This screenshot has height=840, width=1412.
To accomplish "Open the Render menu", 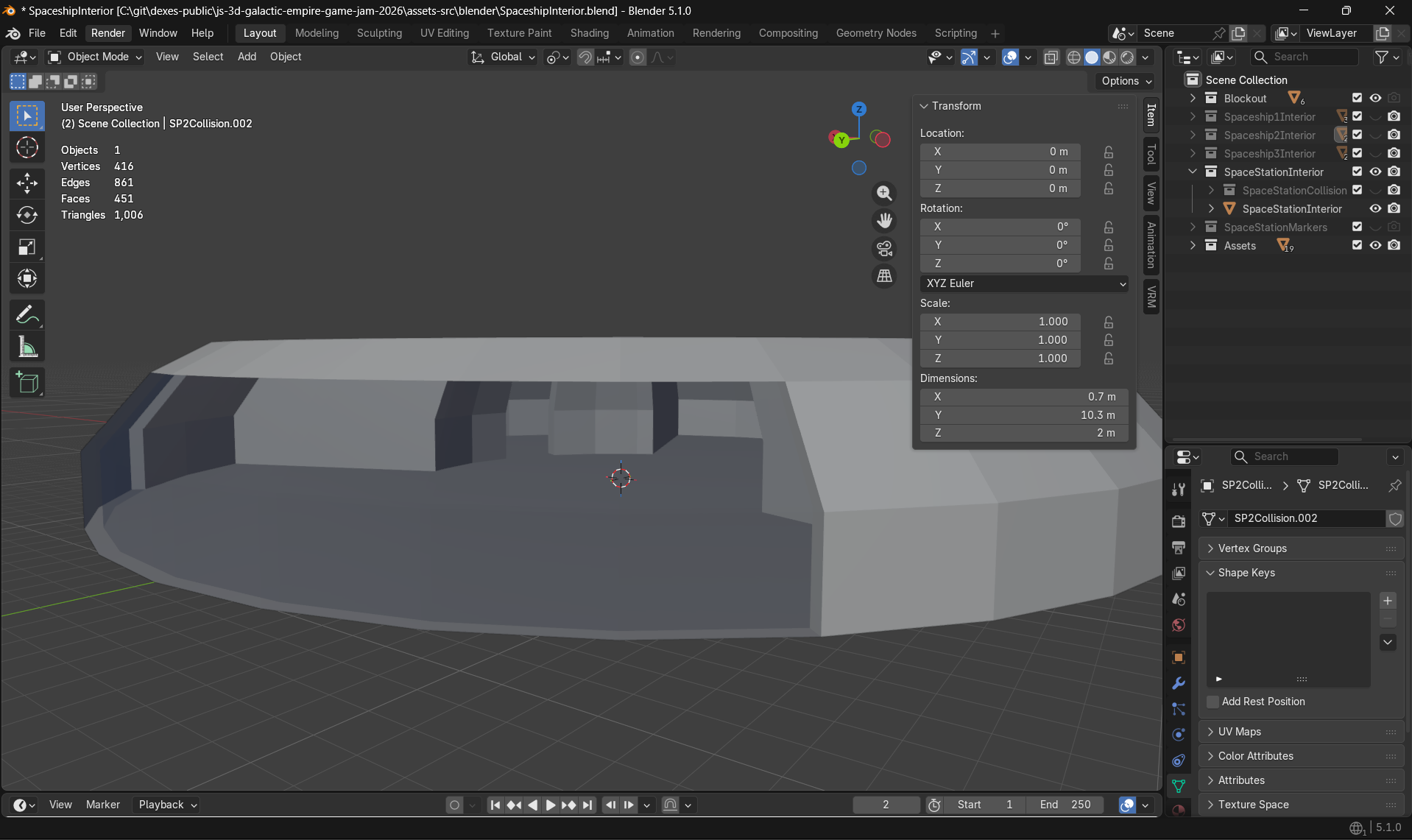I will click(x=107, y=33).
